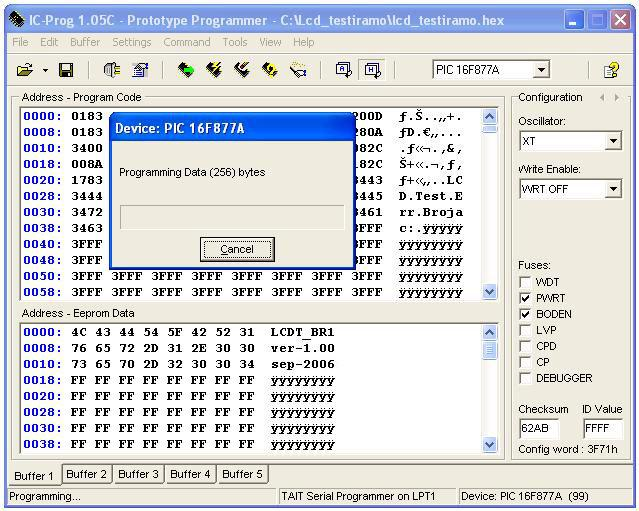Screen dimensions: 639x511
Task: Open hardware settings chip icon
Action: (x=112, y=70)
